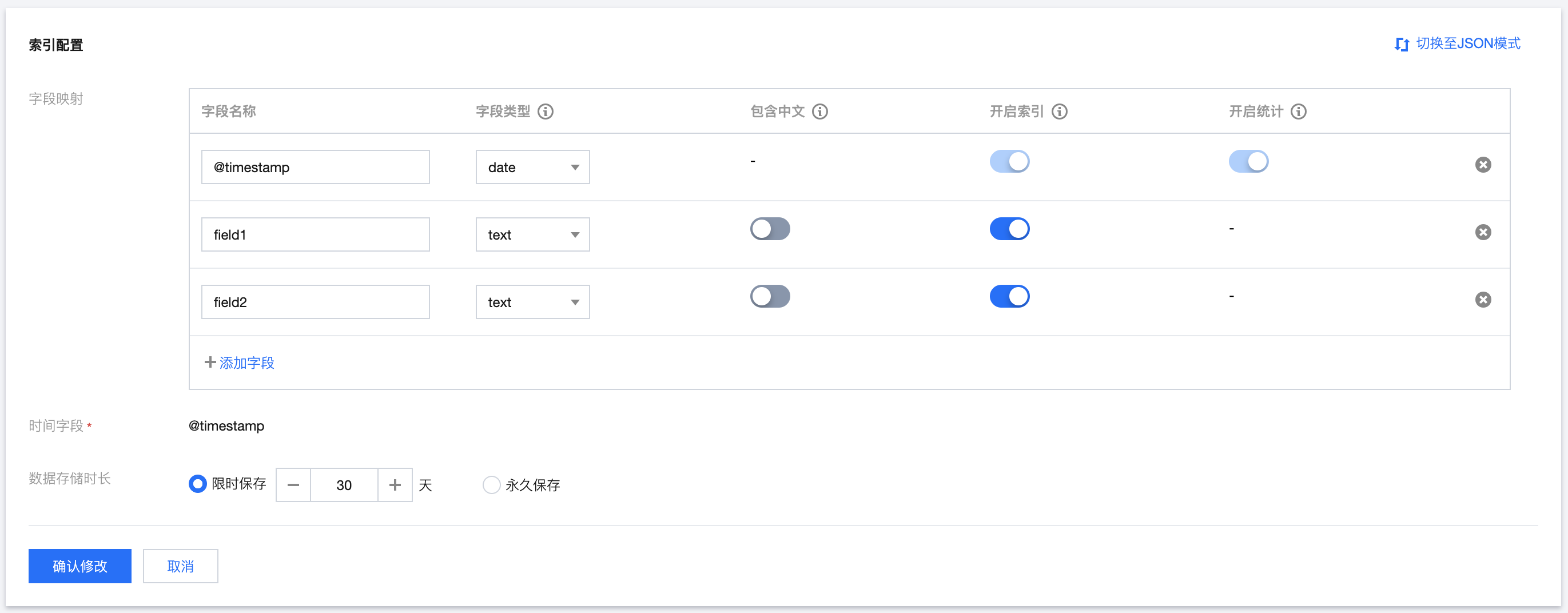Click info icon beside 开启索引 header
Viewport: 1568px width, 613px height.
pos(1059,112)
